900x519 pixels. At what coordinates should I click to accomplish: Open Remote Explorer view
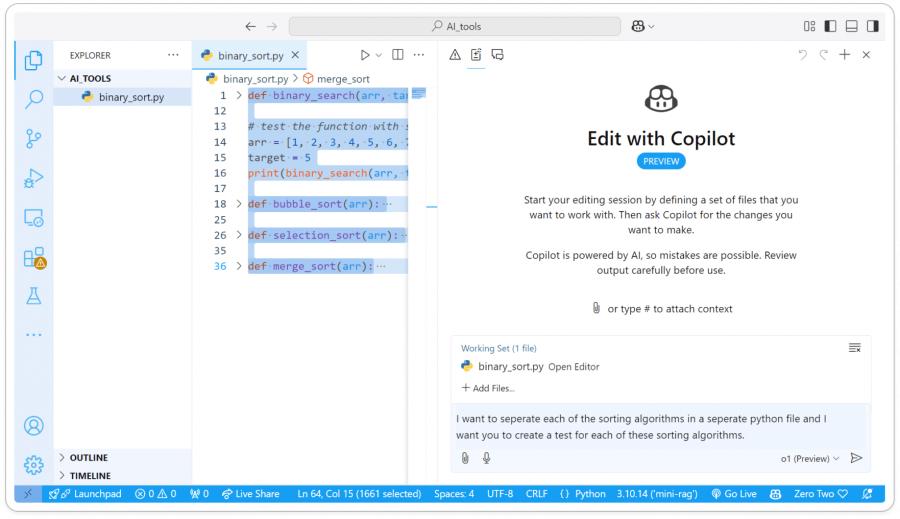click(34, 218)
